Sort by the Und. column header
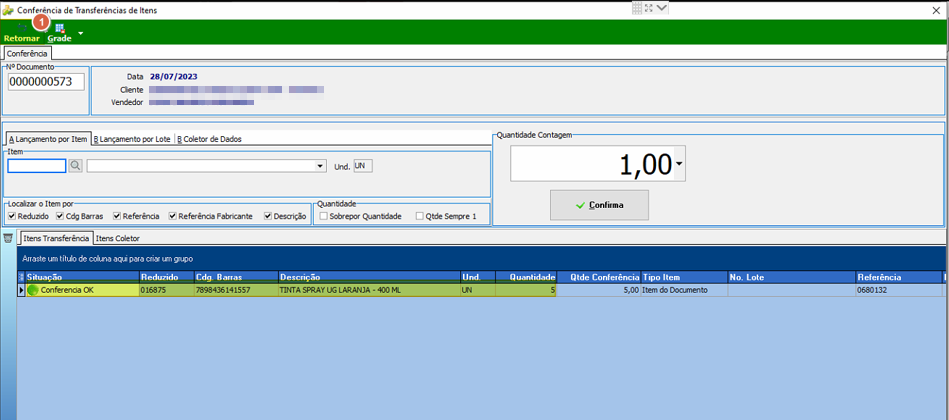This screenshot has height=420, width=949. (478, 277)
